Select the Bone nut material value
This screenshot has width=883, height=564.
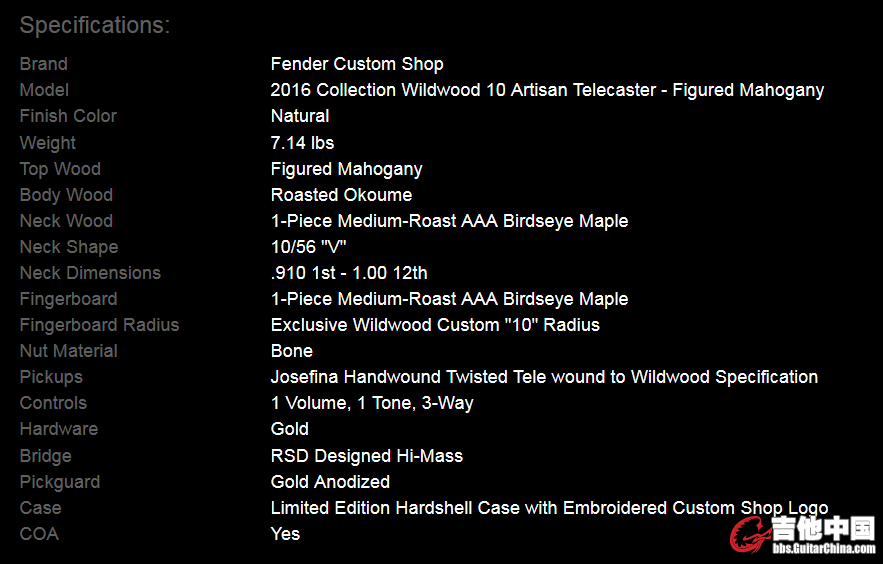point(291,351)
